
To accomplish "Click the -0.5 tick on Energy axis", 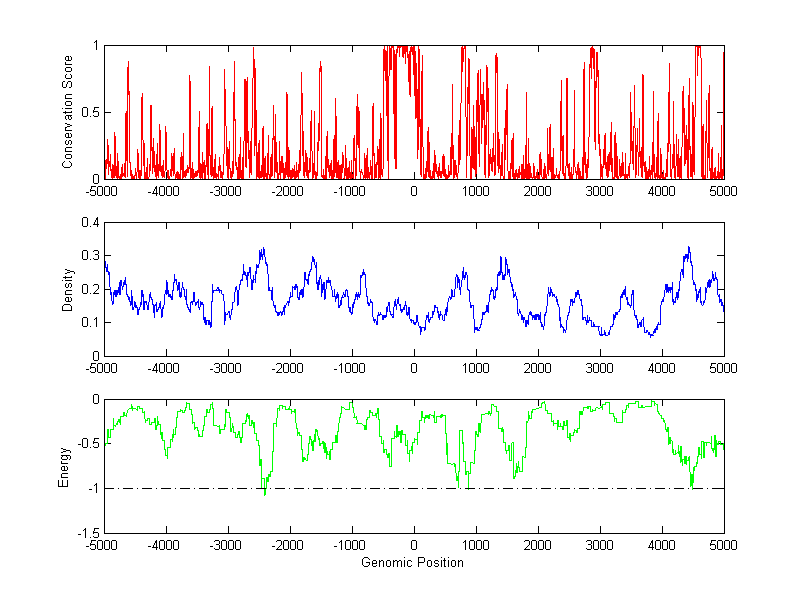I will pyautogui.click(x=87, y=444).
